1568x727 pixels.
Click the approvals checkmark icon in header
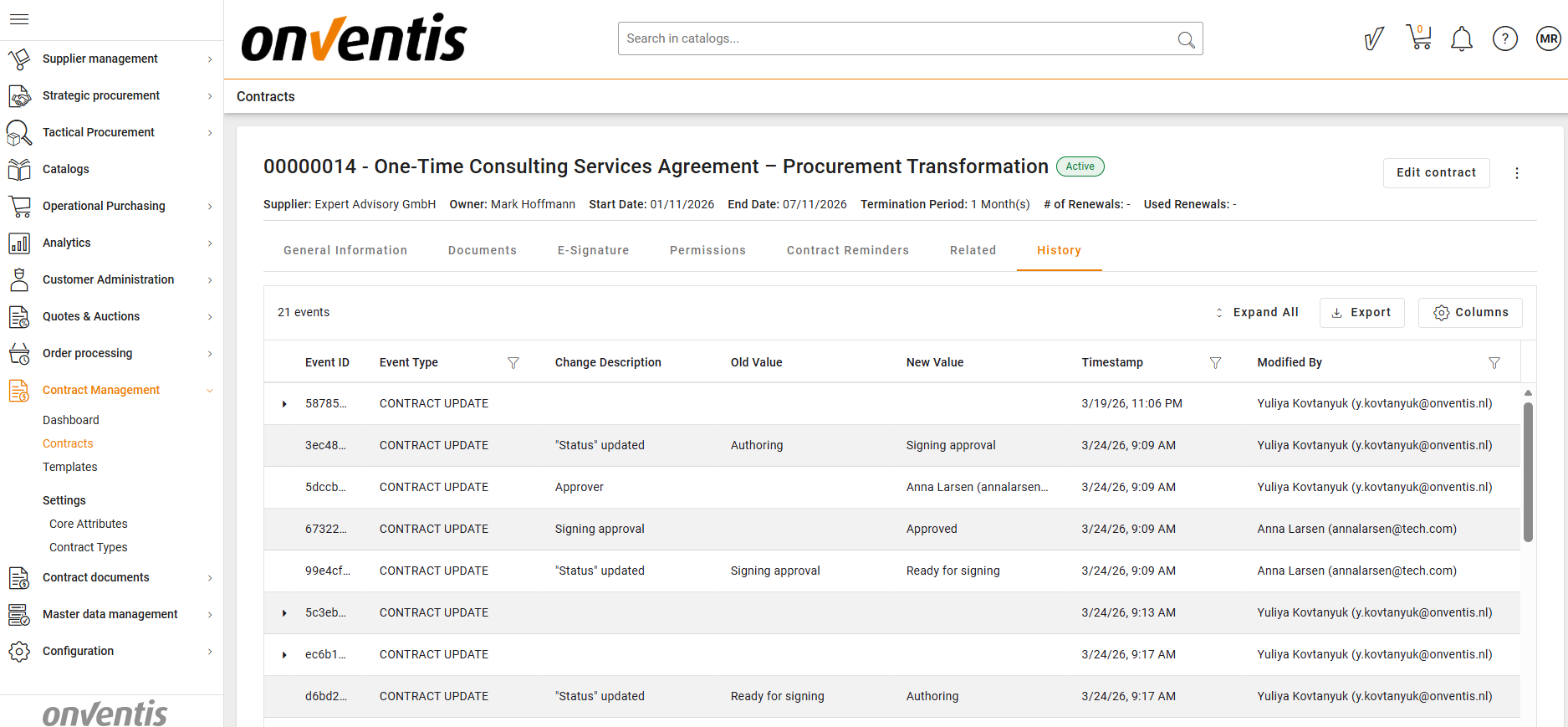(x=1373, y=39)
